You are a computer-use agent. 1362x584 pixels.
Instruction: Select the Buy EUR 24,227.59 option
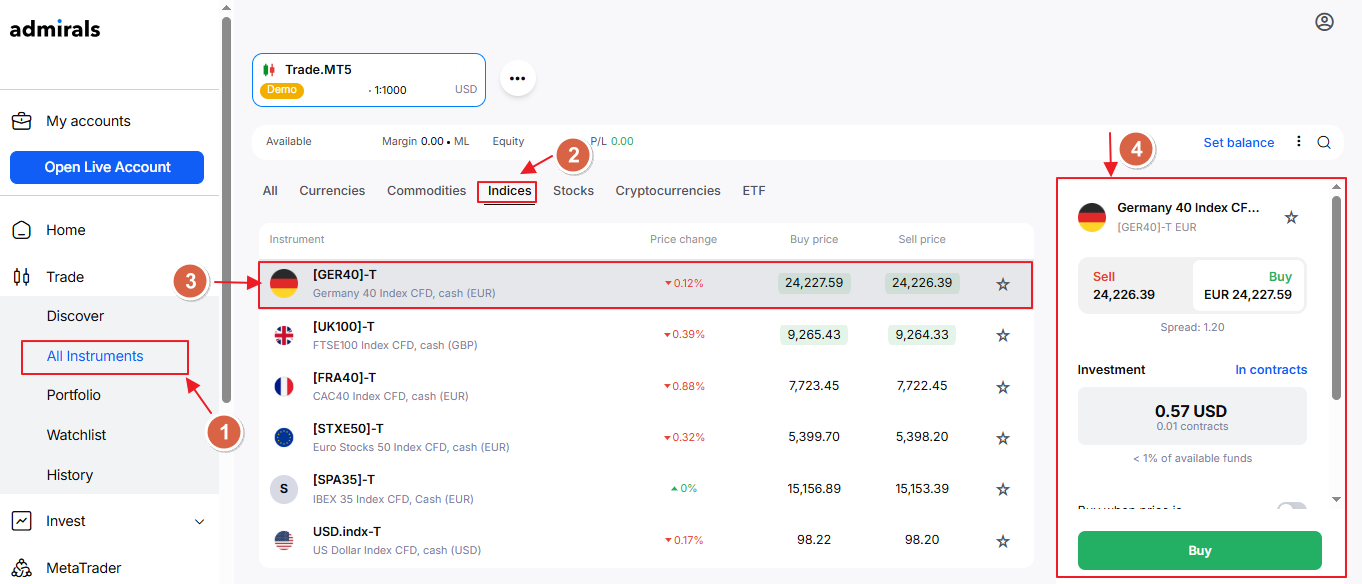[1248, 286]
